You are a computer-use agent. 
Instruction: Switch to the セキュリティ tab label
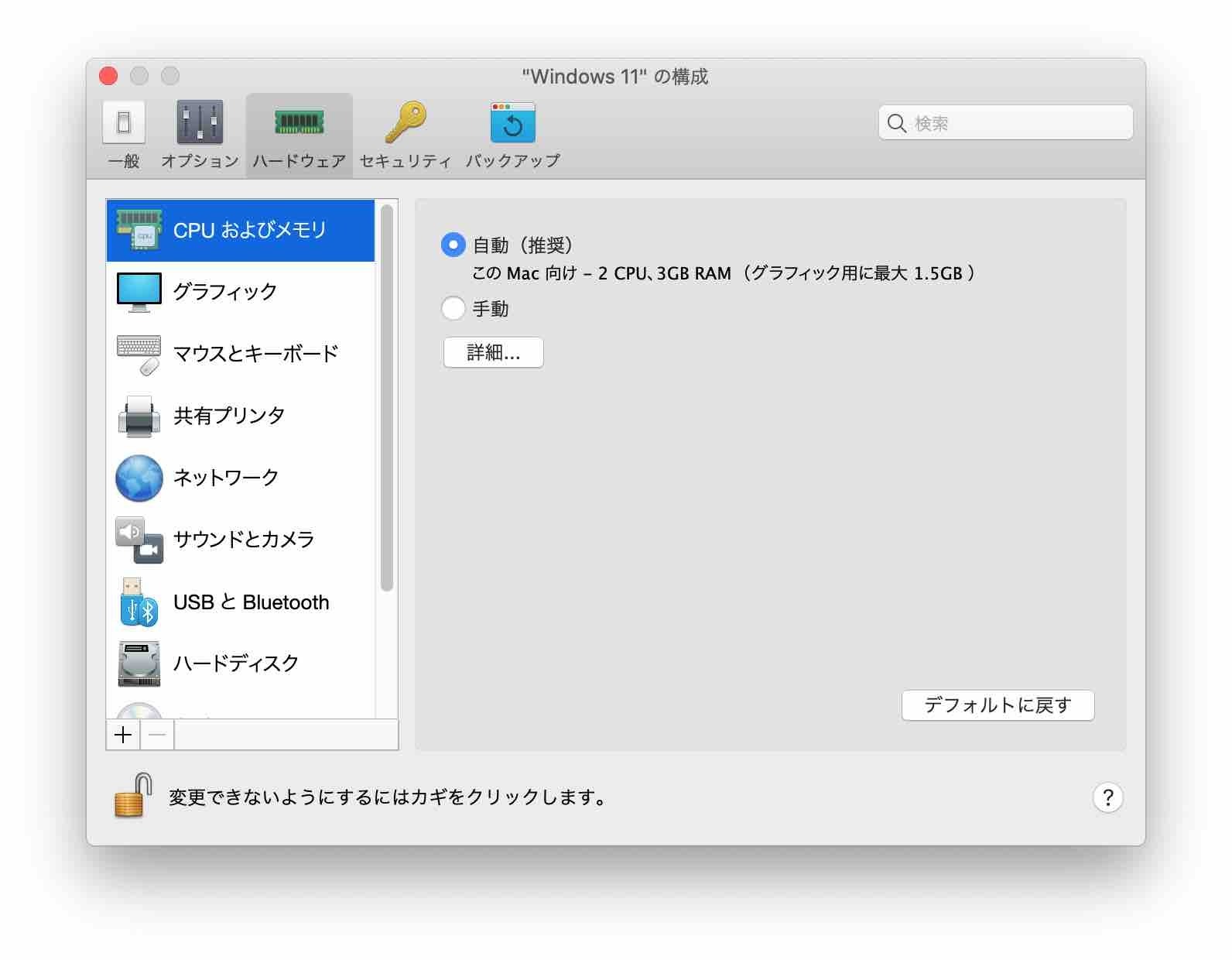[406, 161]
